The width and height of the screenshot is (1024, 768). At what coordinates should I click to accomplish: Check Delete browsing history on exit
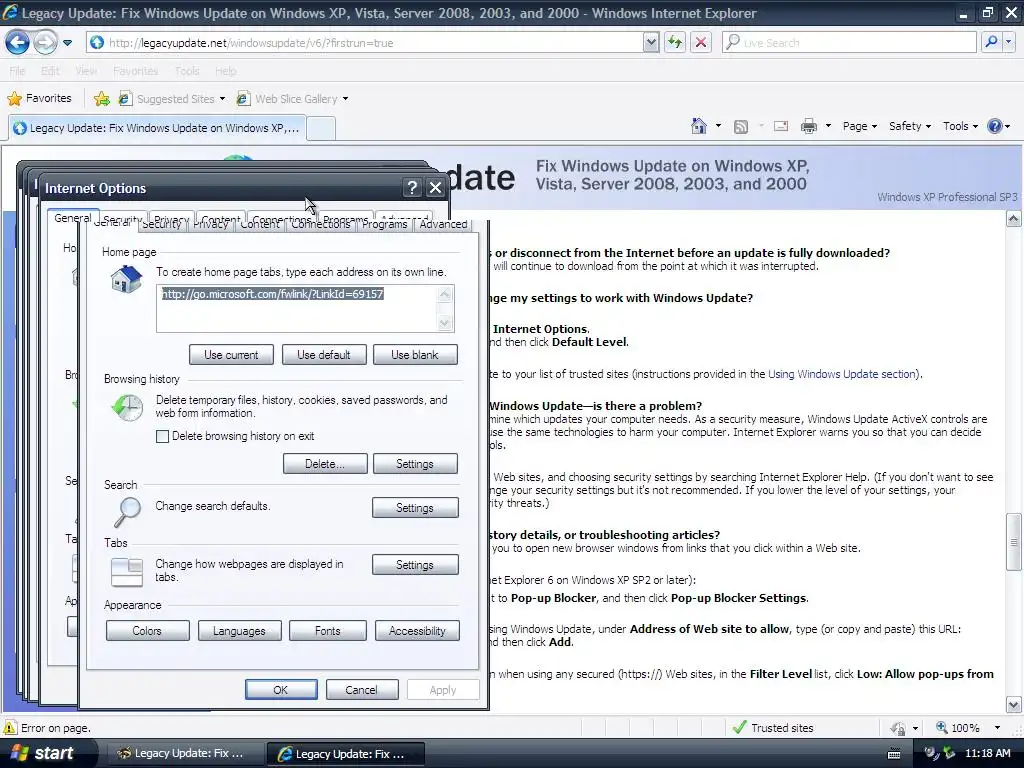pyautogui.click(x=163, y=436)
